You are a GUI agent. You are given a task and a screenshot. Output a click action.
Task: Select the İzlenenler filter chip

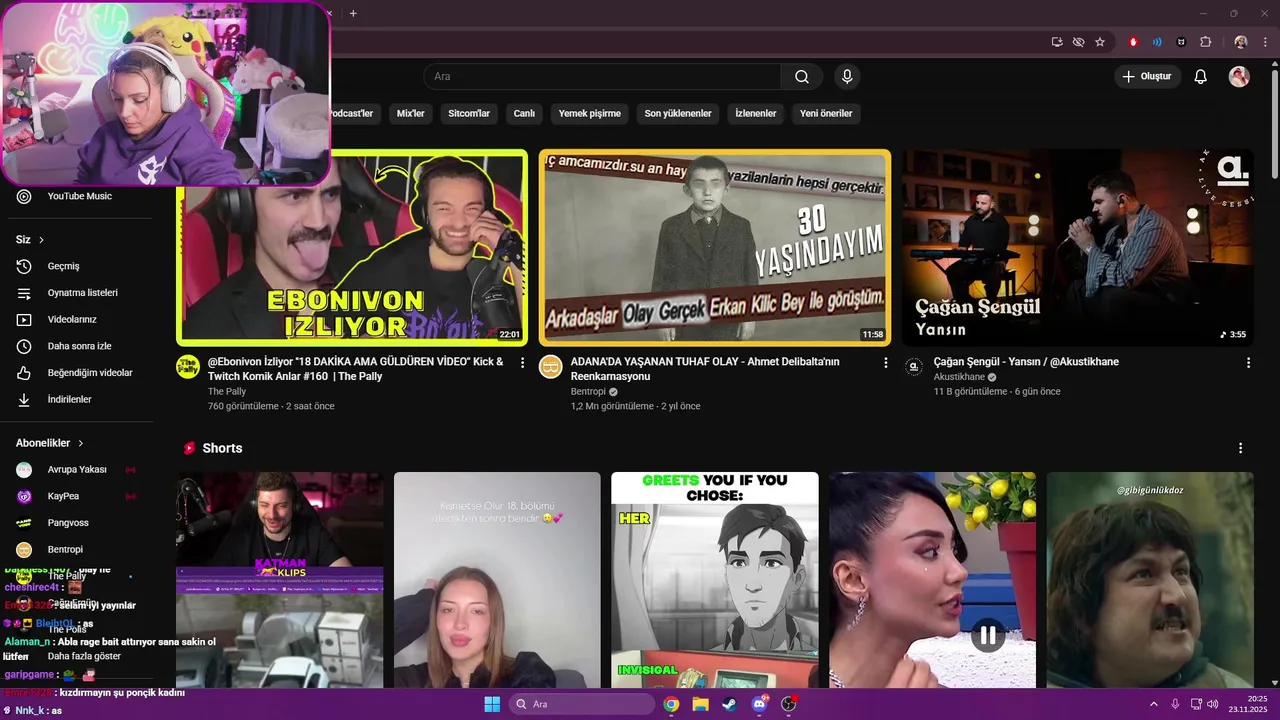(x=755, y=114)
